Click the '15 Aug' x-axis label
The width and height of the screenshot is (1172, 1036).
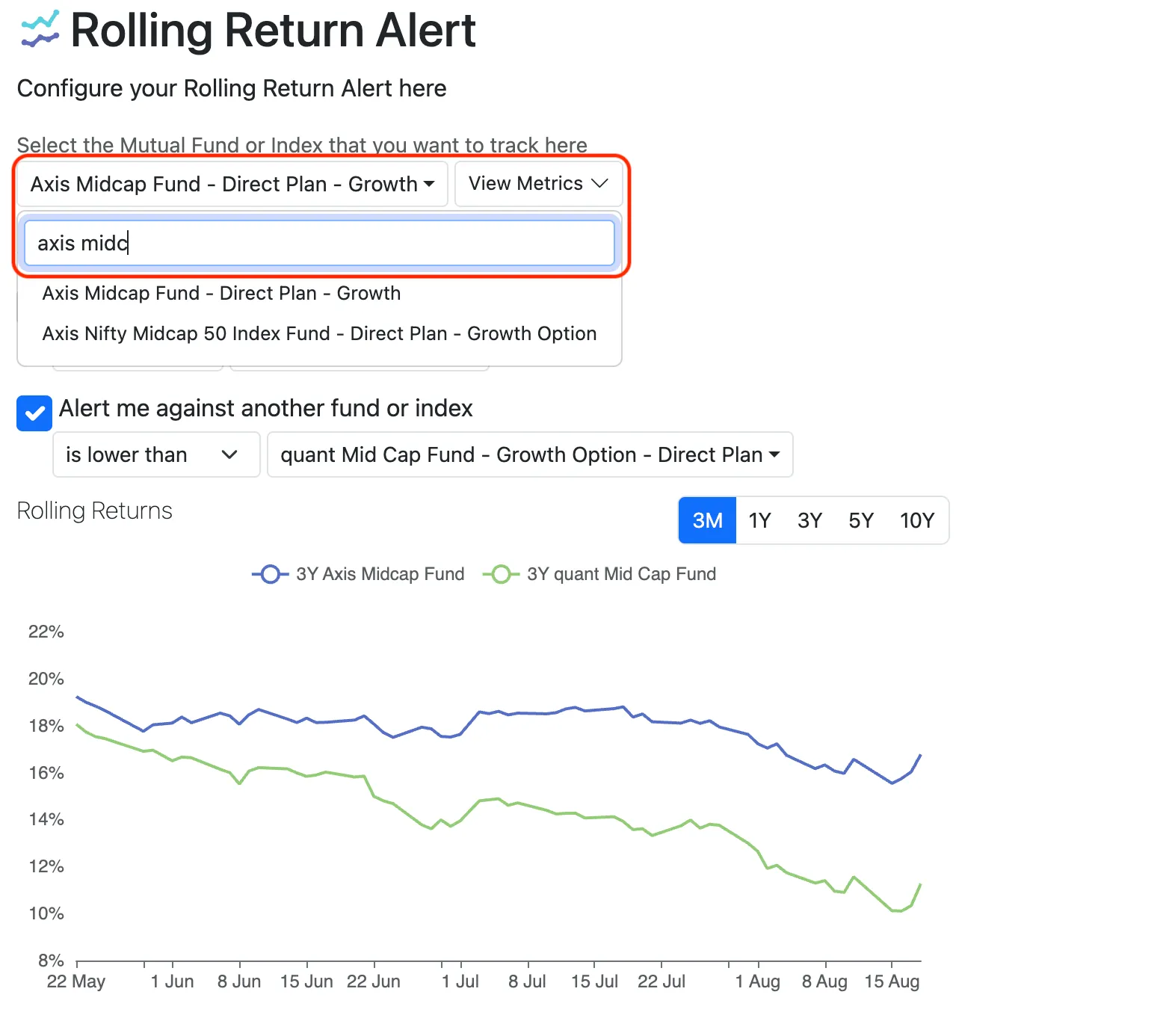892,981
